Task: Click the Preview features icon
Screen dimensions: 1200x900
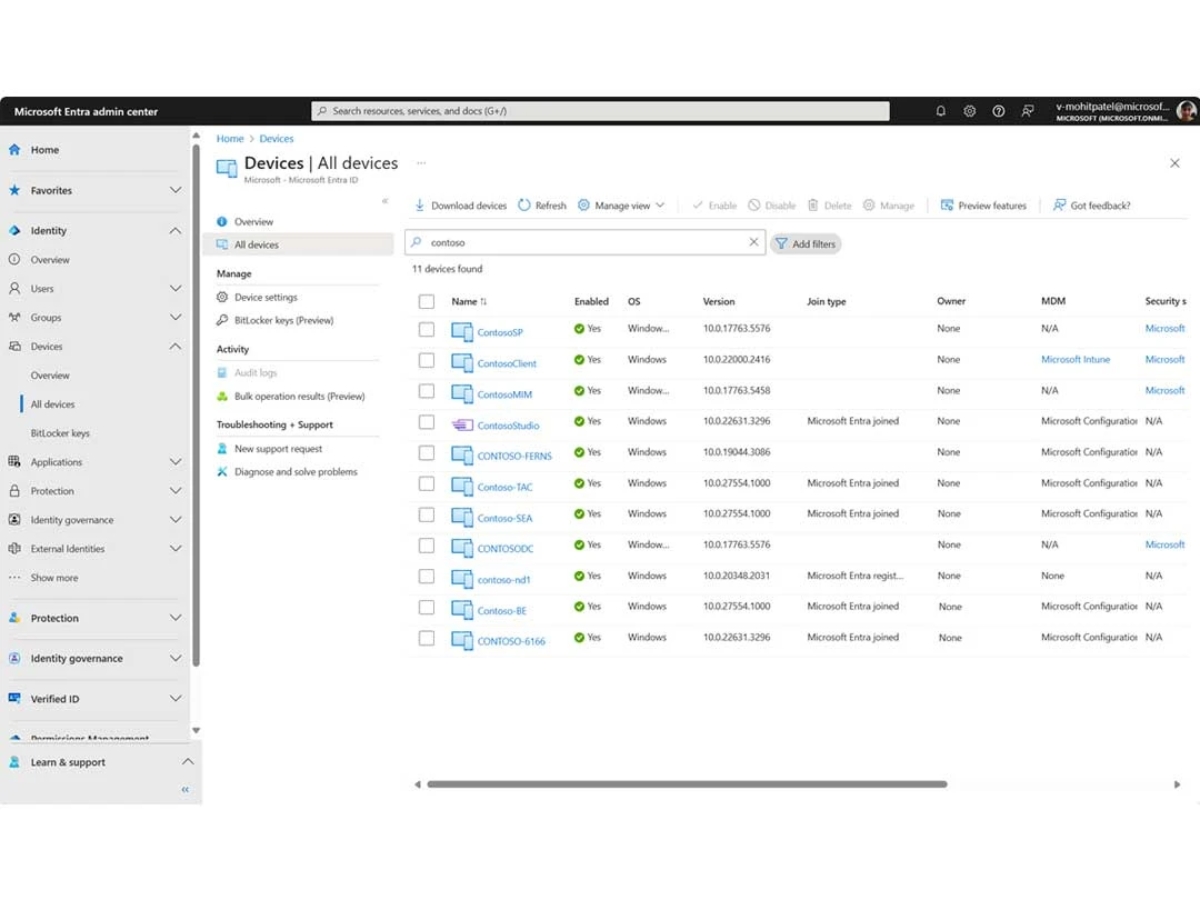Action: click(947, 205)
